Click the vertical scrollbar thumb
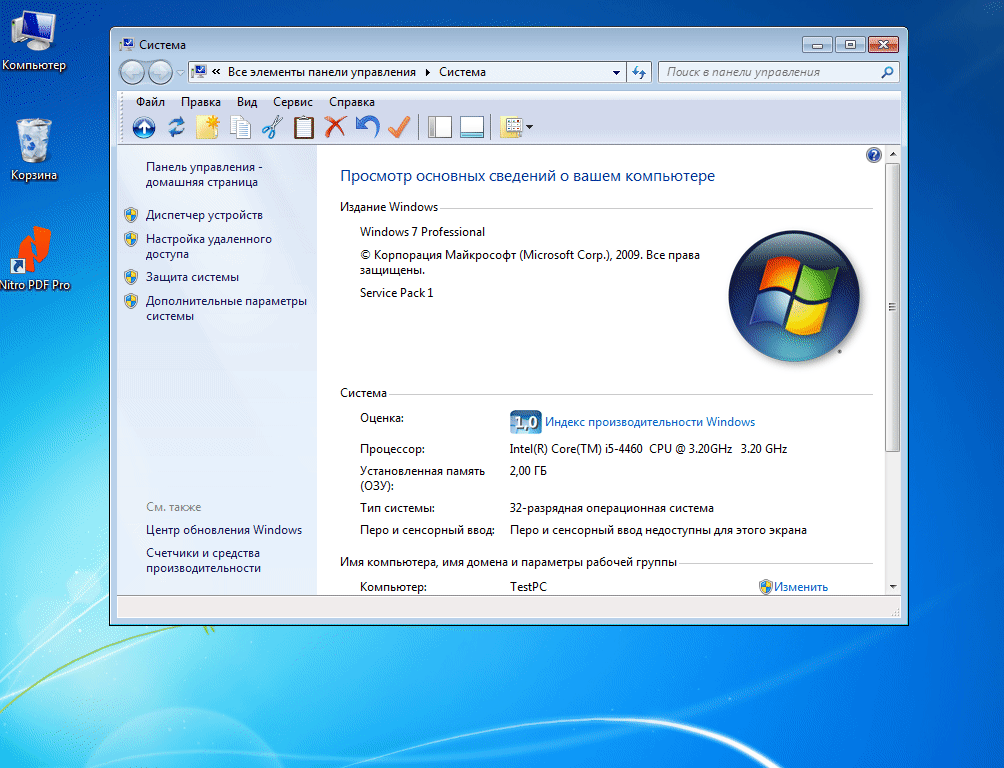 click(x=893, y=307)
